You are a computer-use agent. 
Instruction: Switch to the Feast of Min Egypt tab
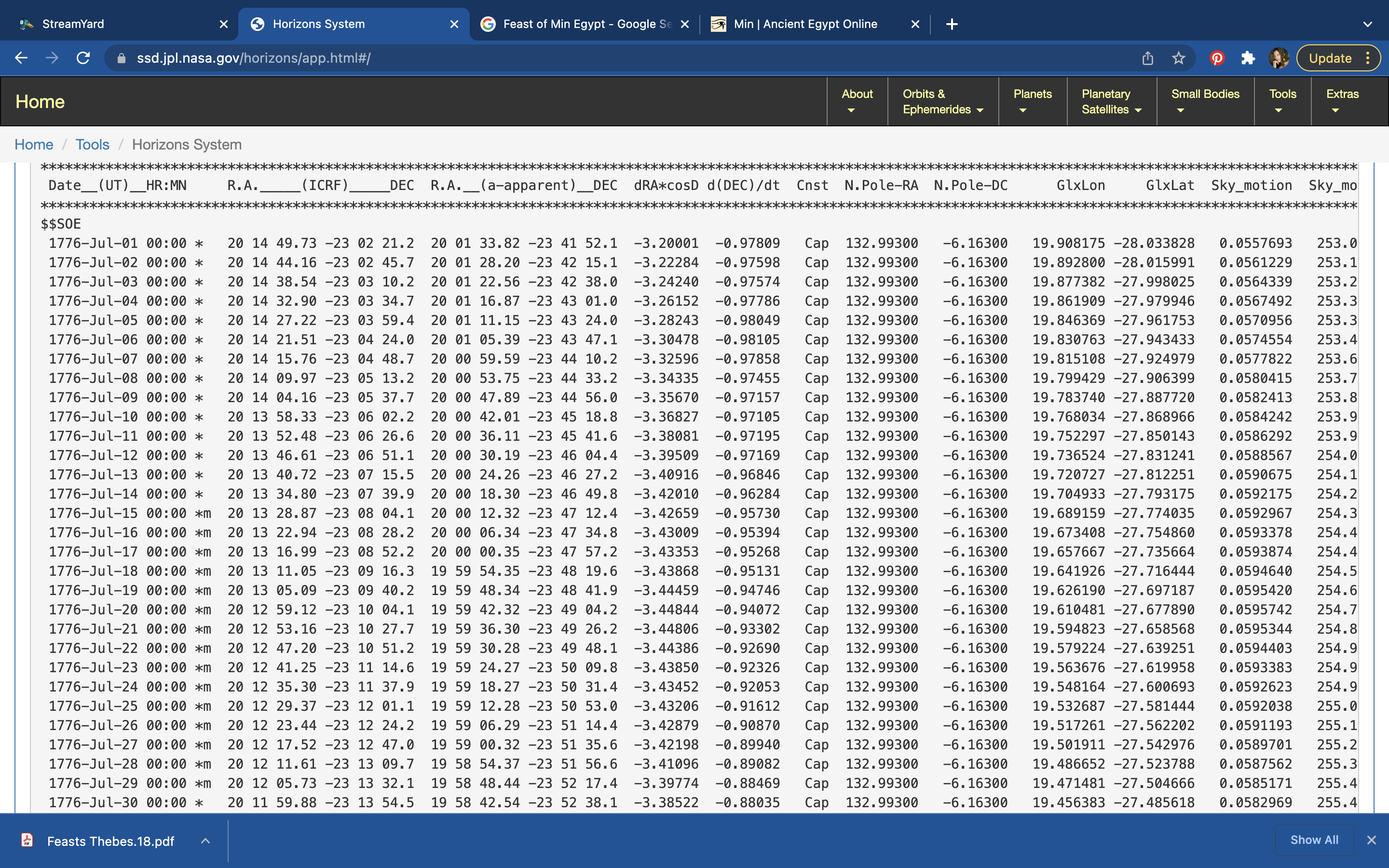(x=585, y=24)
